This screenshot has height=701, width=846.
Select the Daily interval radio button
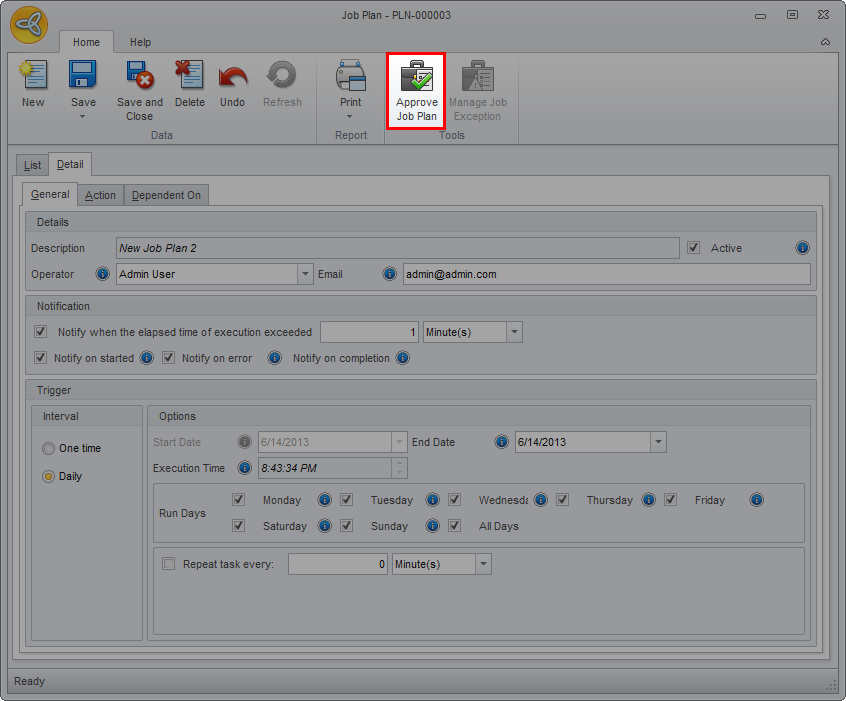click(49, 477)
